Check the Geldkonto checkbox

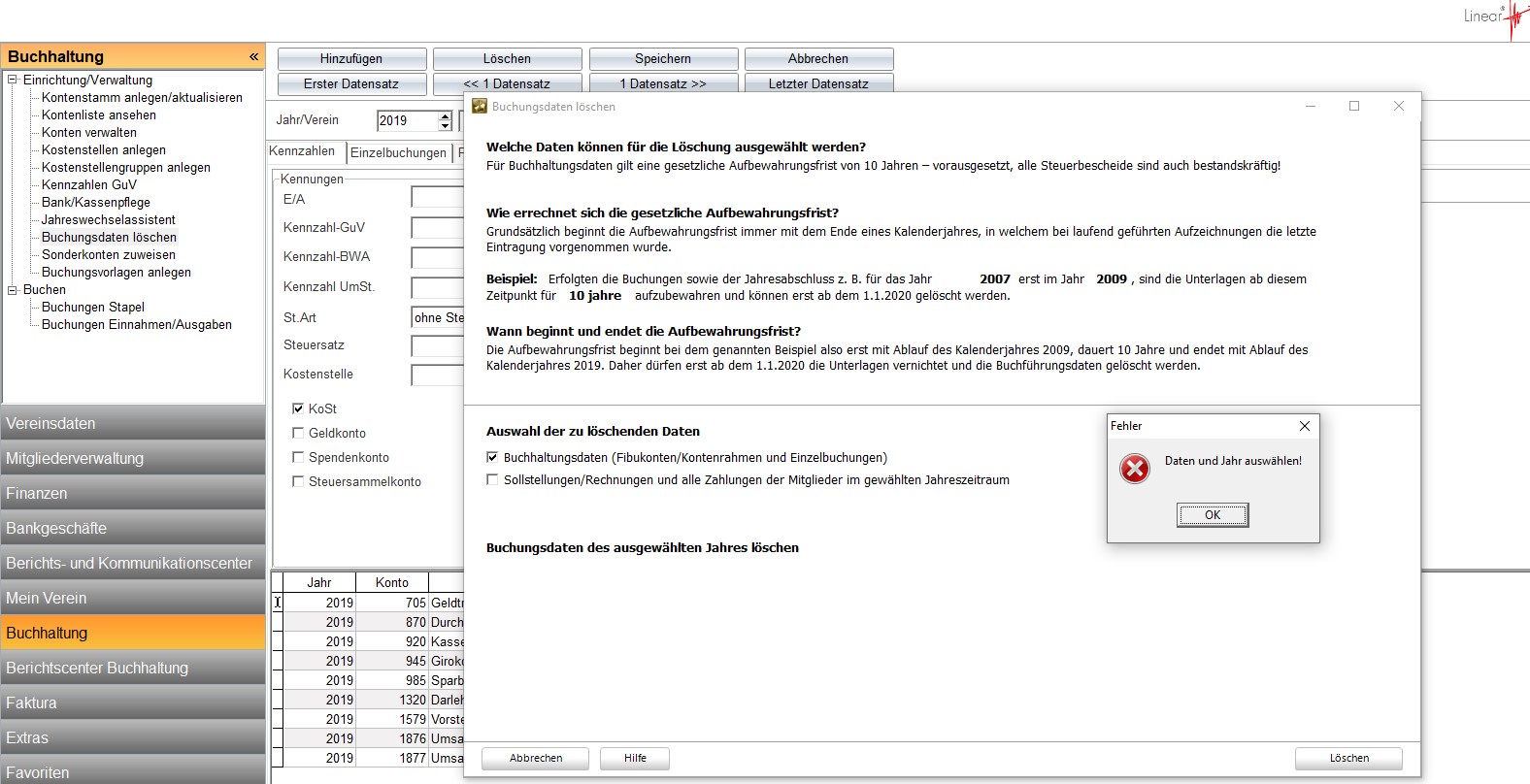pos(298,433)
